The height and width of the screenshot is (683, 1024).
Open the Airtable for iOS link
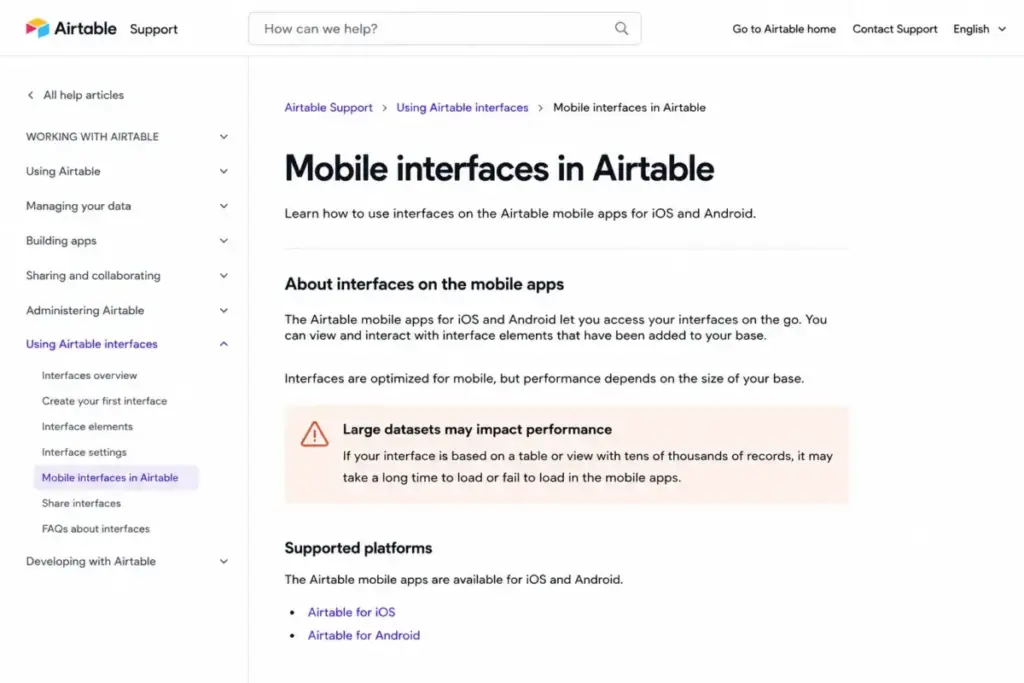pos(351,612)
